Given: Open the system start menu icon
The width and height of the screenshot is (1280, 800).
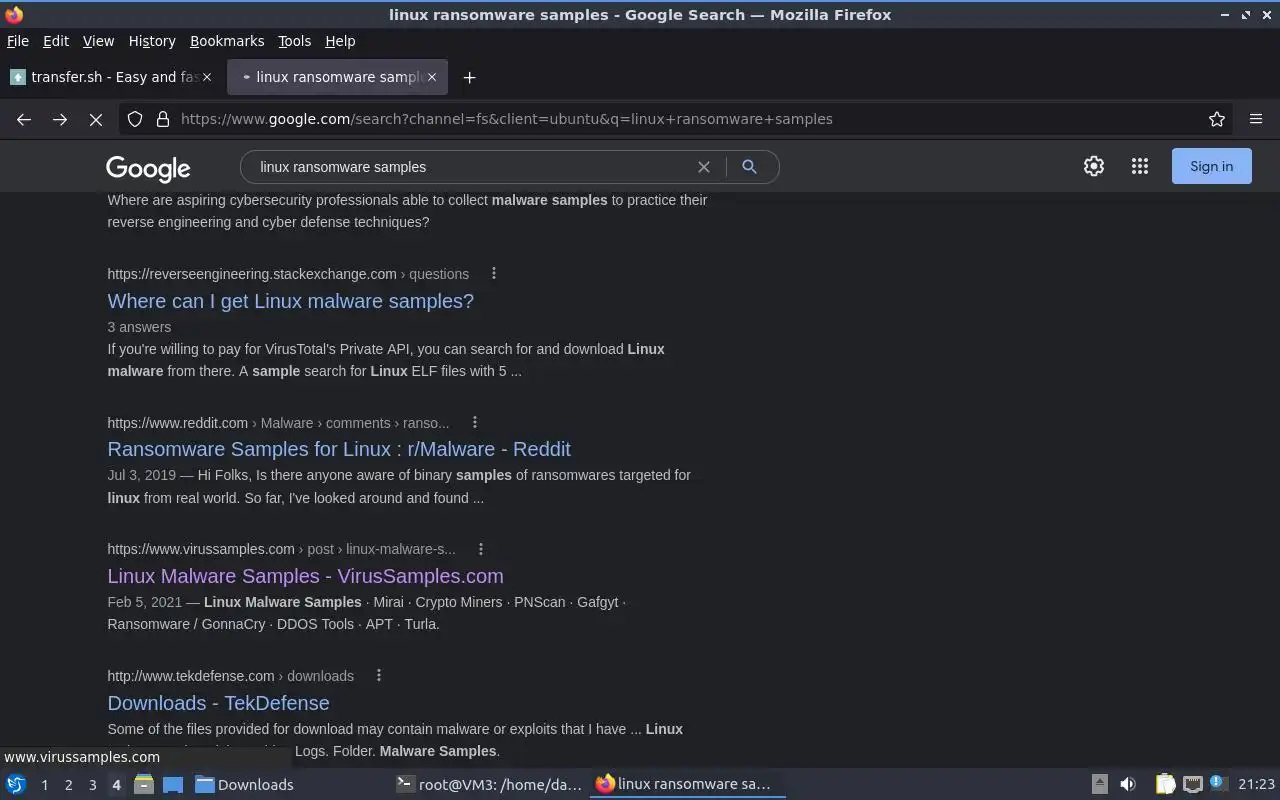Looking at the screenshot, I should [15, 784].
